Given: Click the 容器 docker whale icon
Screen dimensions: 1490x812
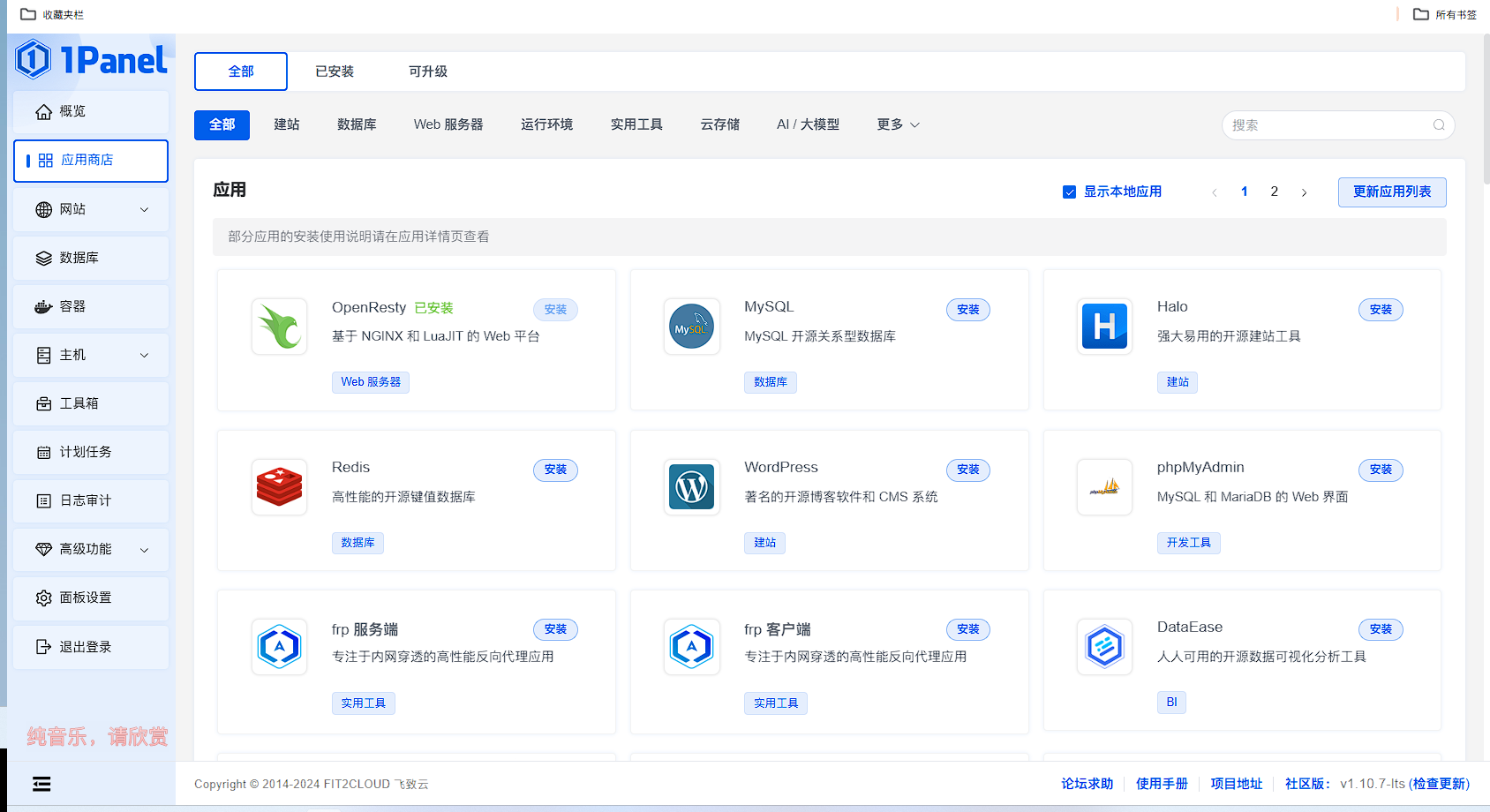Looking at the screenshot, I should (43, 306).
